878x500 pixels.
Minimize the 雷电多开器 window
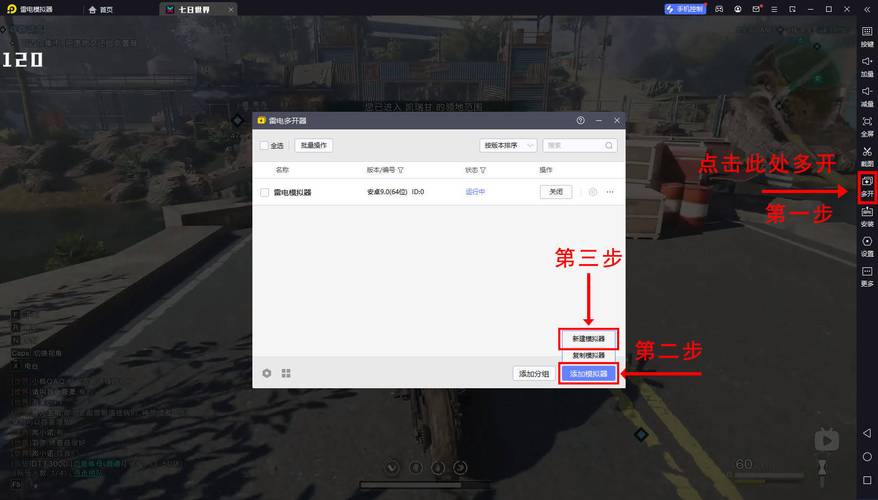click(599, 120)
